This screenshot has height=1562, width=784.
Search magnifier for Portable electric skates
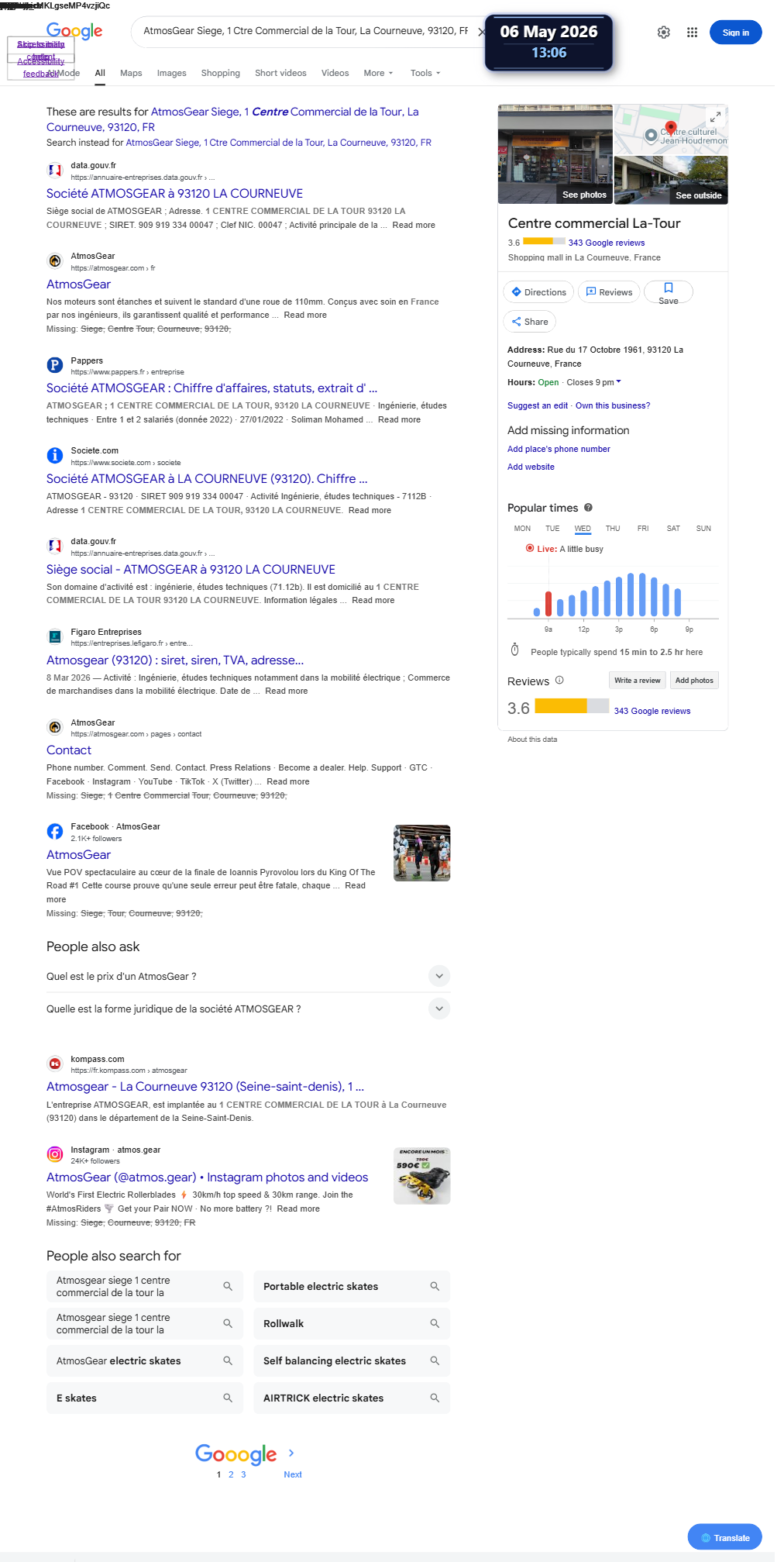(435, 1286)
